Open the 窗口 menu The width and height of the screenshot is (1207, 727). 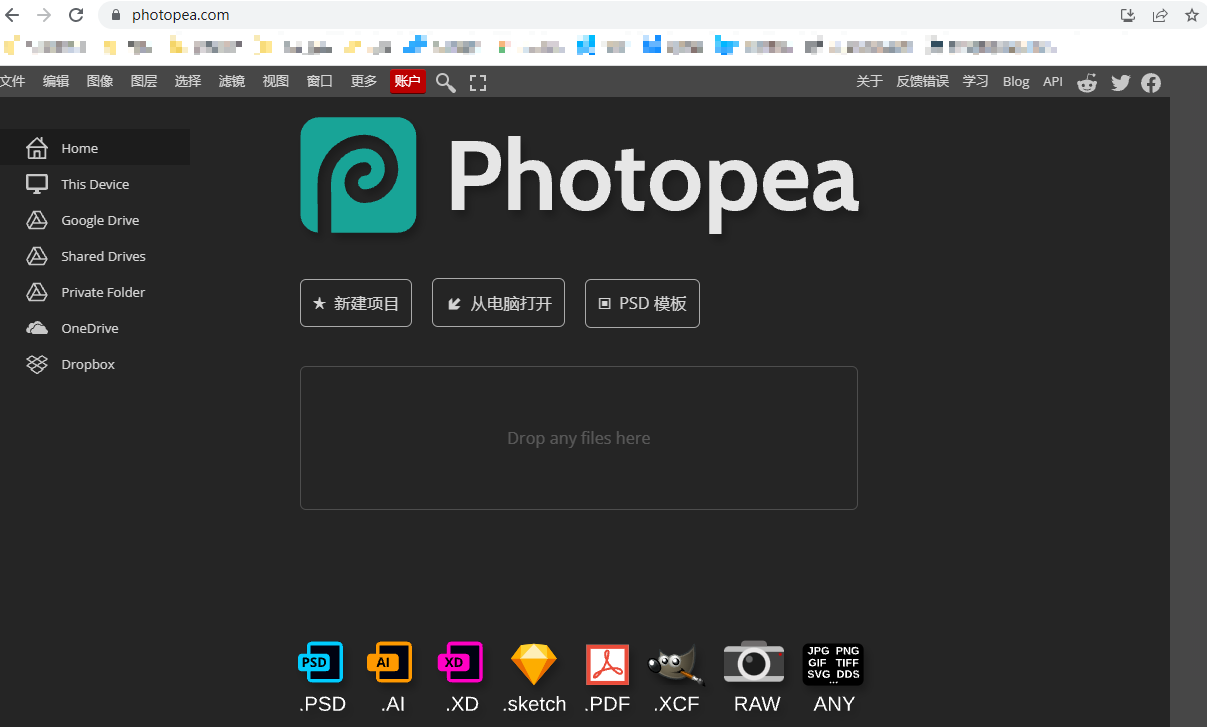(x=320, y=82)
